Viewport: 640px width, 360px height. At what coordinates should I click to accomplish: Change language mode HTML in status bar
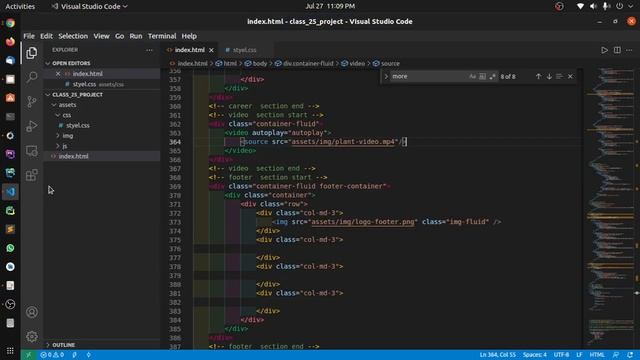597,355
